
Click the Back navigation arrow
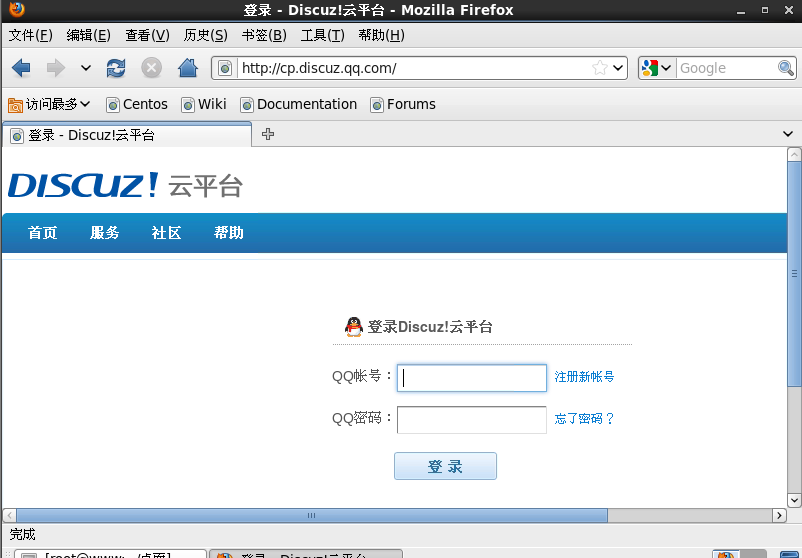[x=21, y=68]
